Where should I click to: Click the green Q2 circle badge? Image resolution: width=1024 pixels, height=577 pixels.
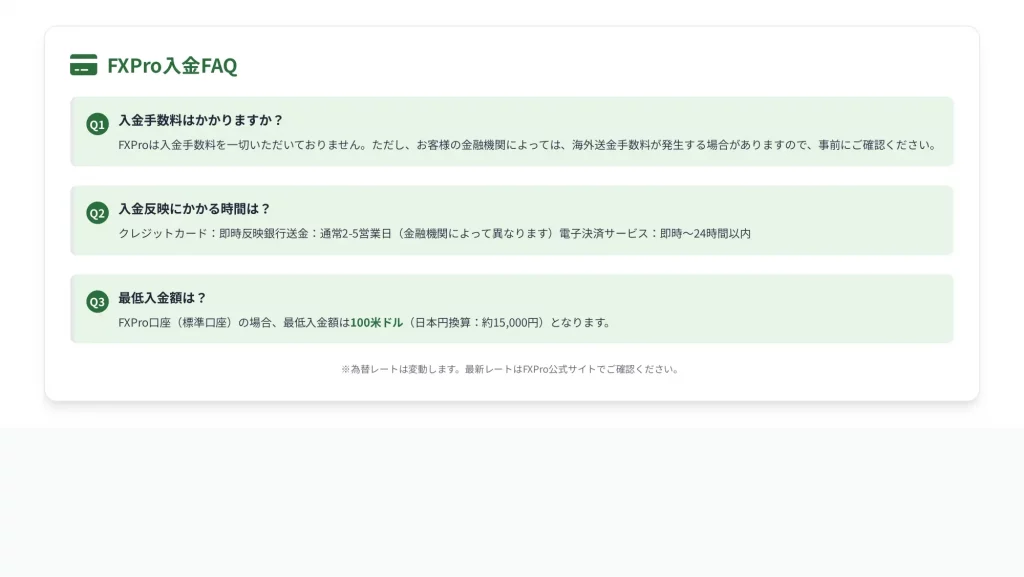[x=97, y=212]
